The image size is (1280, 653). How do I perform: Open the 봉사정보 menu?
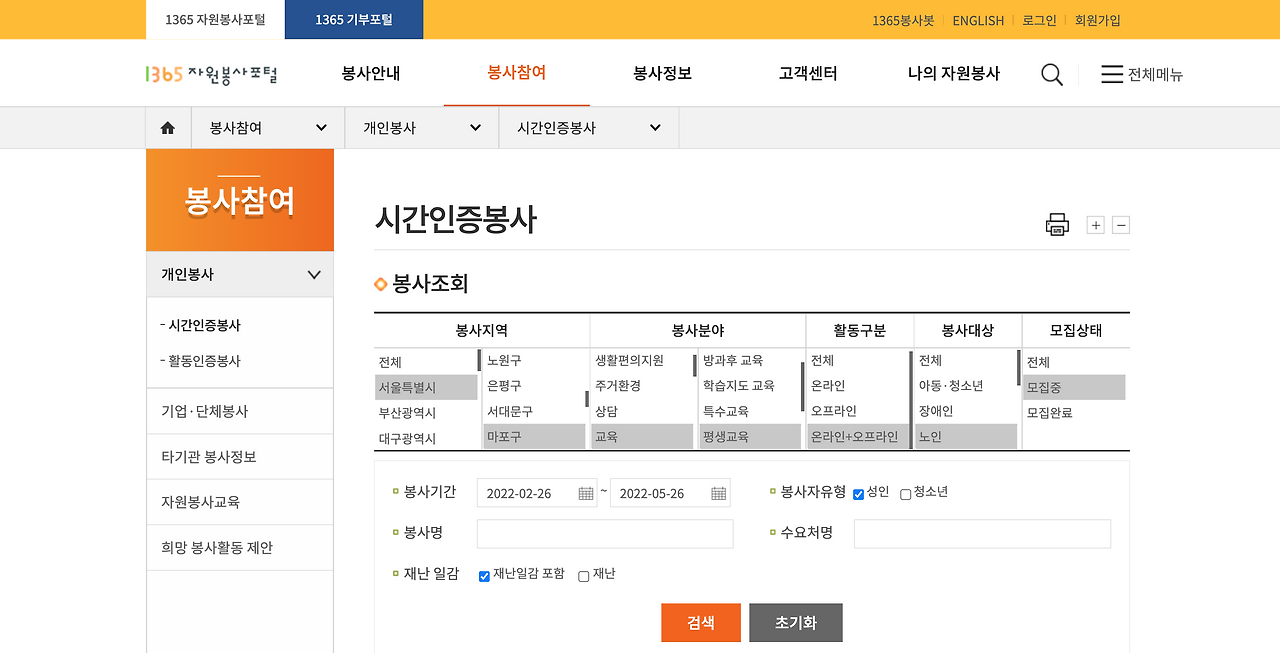coord(661,73)
